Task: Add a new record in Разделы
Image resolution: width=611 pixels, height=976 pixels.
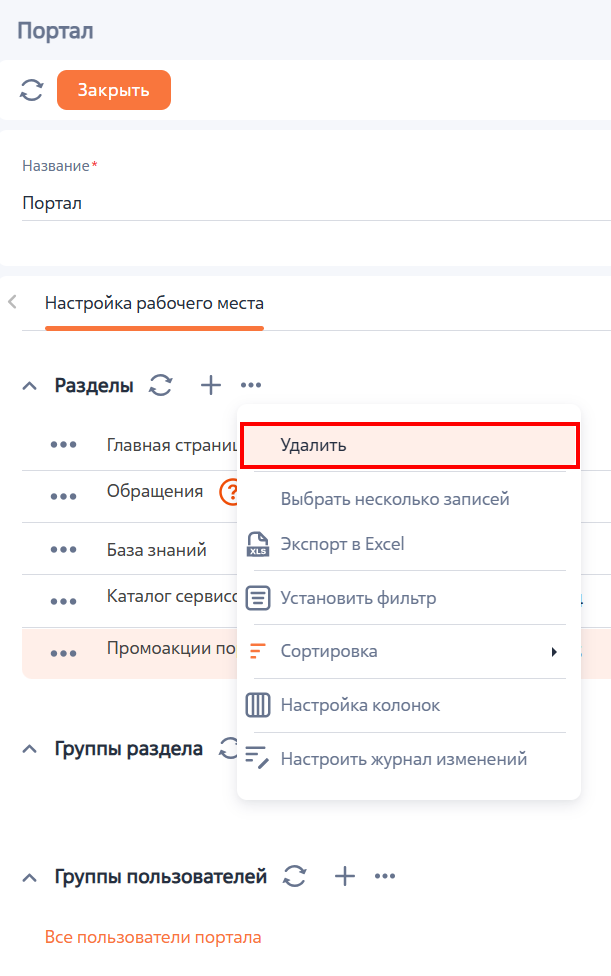Action: pyautogui.click(x=211, y=385)
